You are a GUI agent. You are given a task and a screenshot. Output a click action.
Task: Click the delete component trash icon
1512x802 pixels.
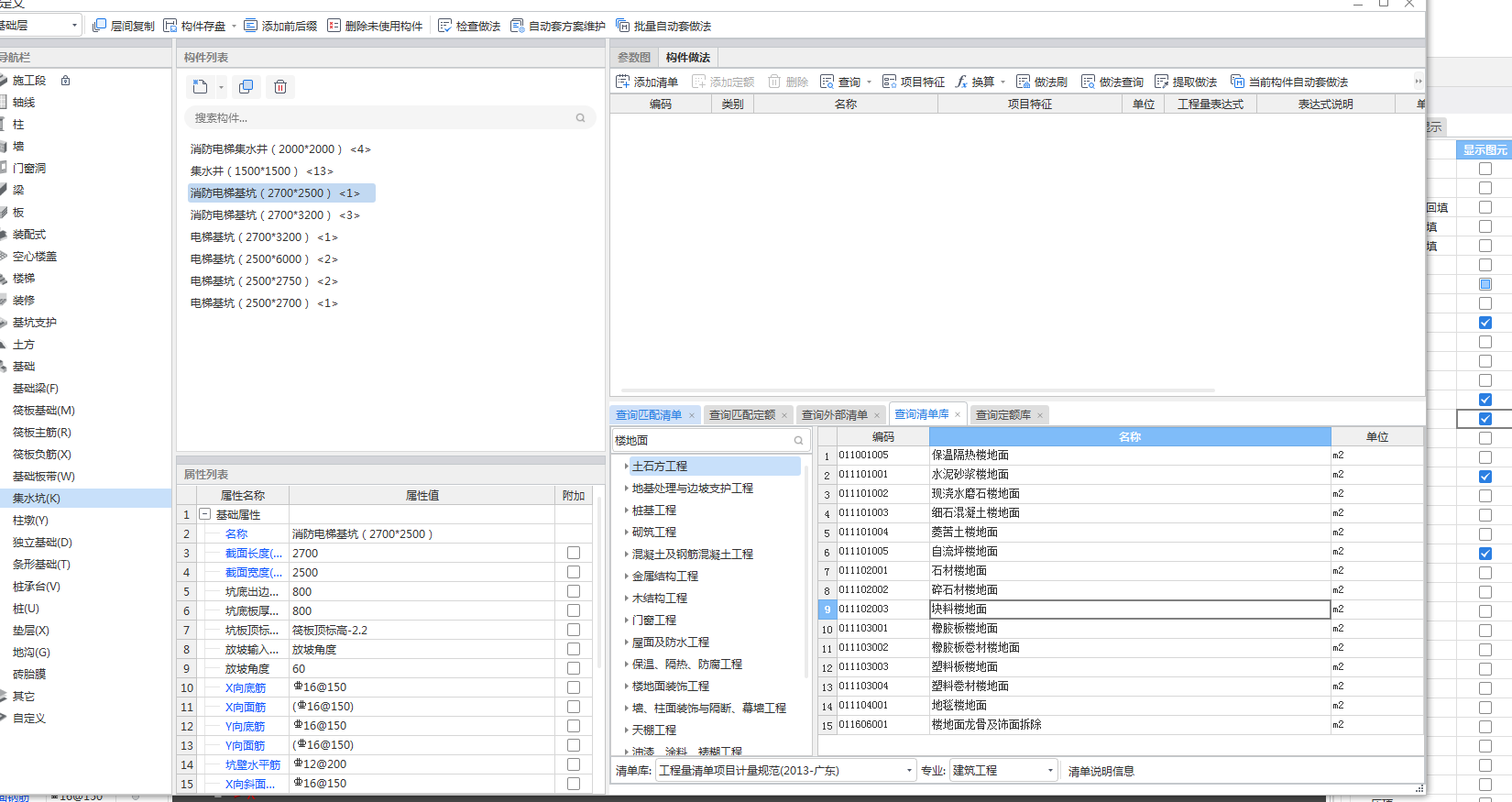(x=280, y=87)
